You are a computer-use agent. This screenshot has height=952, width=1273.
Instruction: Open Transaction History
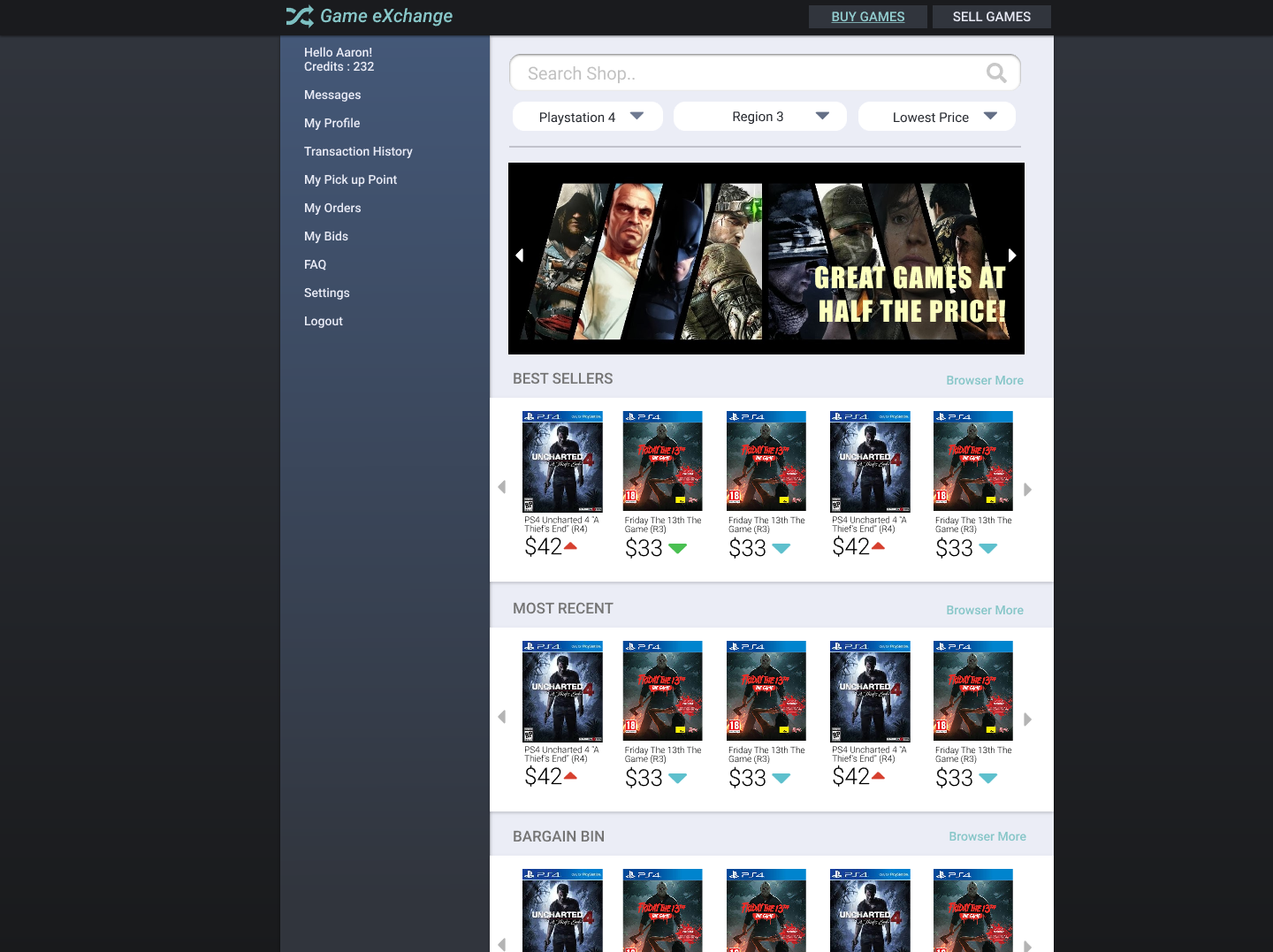[x=358, y=151]
